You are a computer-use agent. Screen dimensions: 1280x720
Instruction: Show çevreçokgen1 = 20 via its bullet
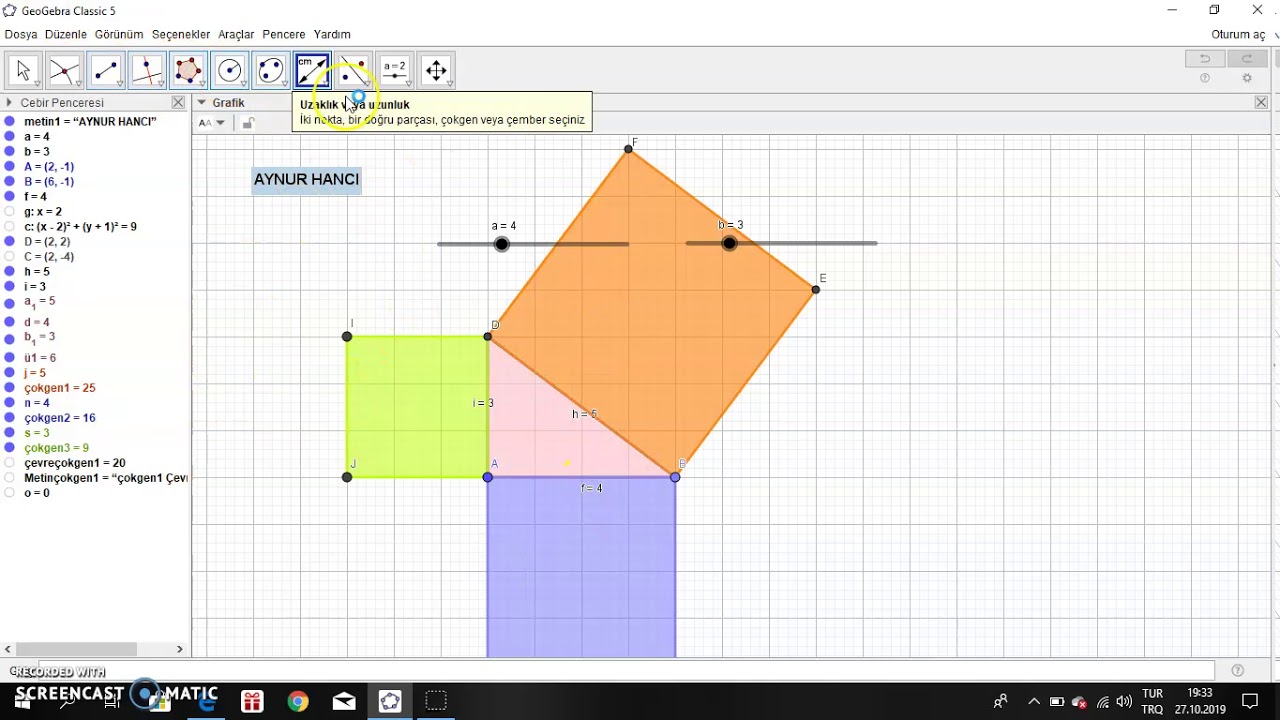point(10,463)
